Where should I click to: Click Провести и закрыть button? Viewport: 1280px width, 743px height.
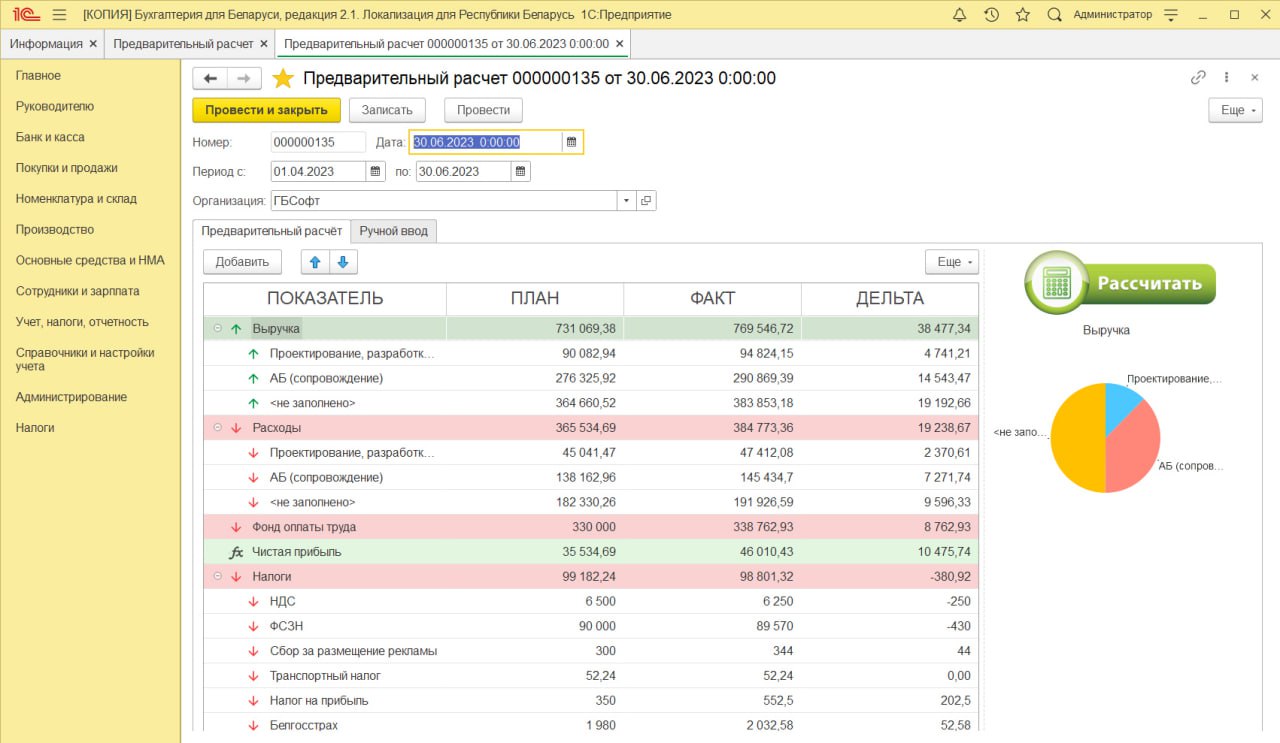pos(266,110)
